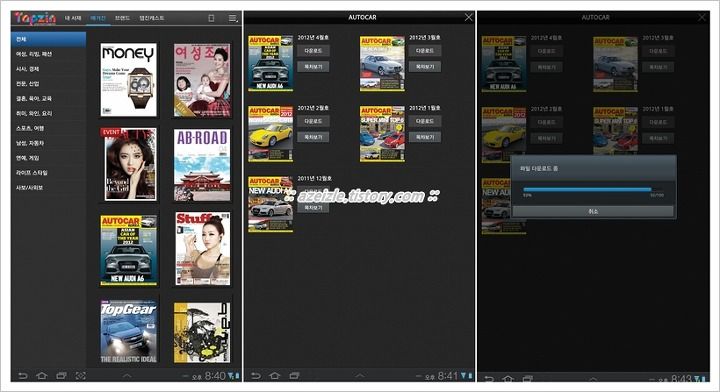720x392 pixels.
Task: Tap the back icon in the 8:41 screen
Action: point(256,376)
